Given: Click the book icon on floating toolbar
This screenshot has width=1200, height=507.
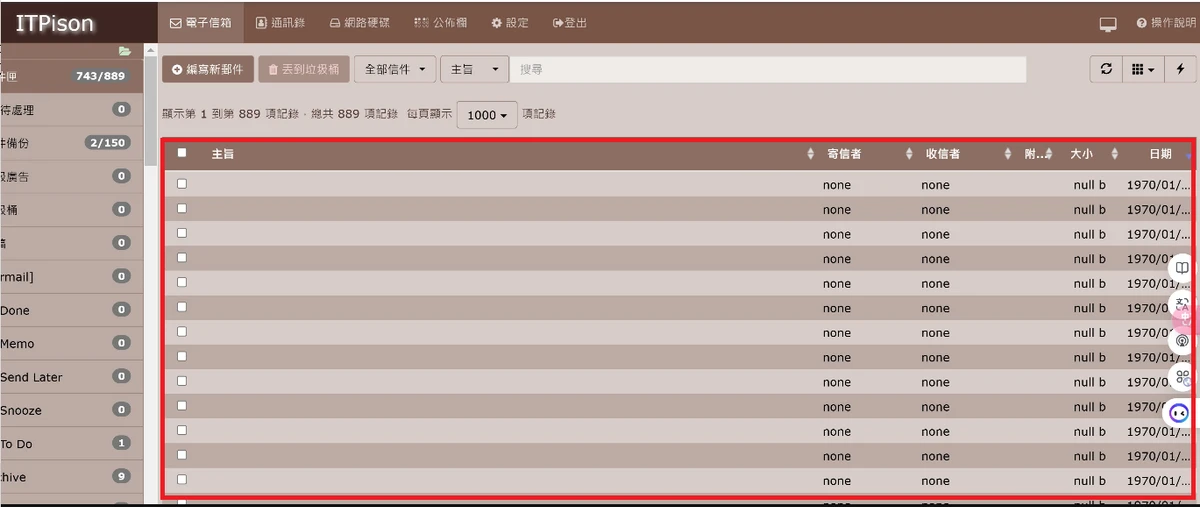Looking at the screenshot, I should click(x=1182, y=269).
